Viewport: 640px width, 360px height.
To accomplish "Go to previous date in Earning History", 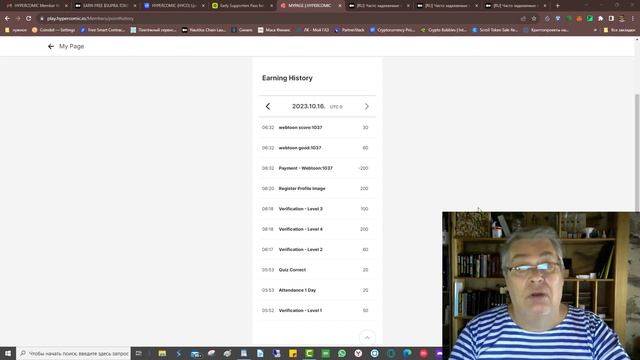I will (x=268, y=107).
